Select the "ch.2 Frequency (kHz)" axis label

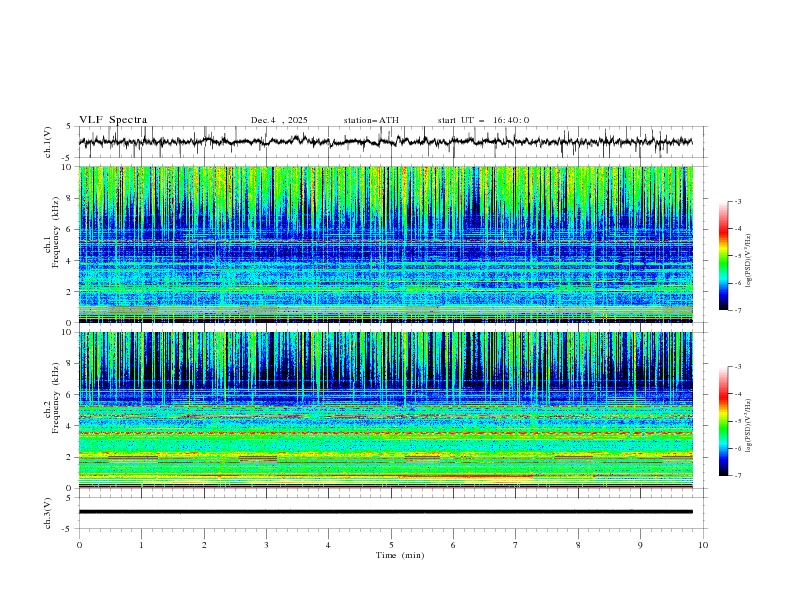click(52, 398)
